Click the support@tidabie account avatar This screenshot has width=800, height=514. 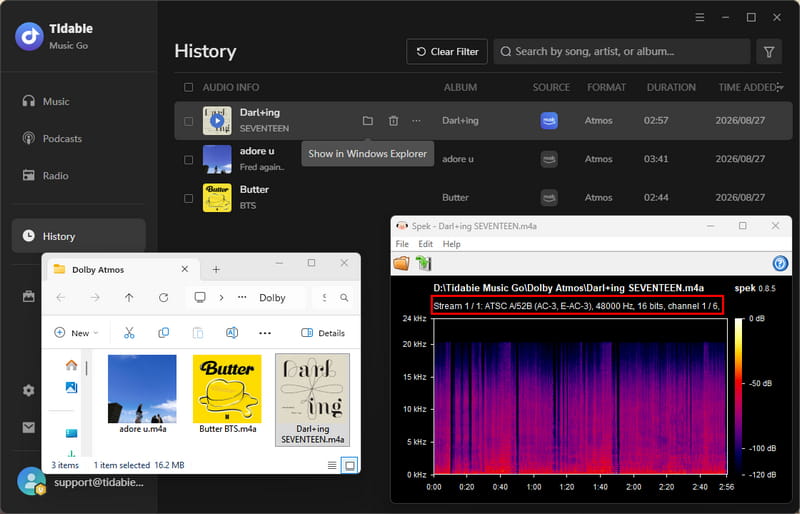click(x=31, y=481)
